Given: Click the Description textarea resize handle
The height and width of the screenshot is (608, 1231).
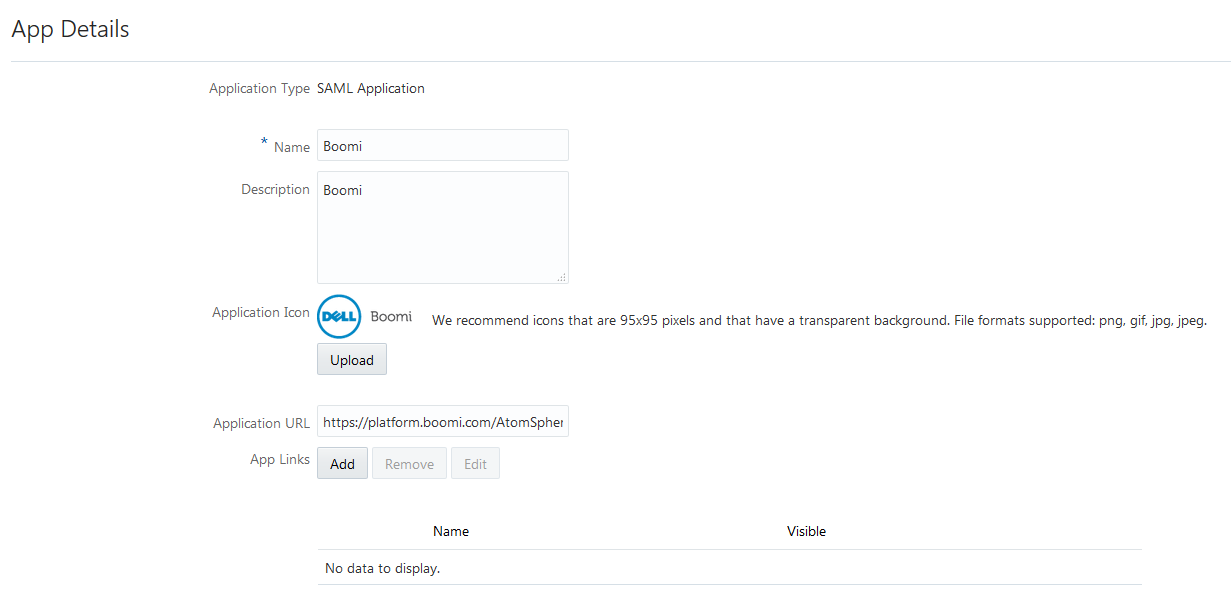Looking at the screenshot, I should [x=562, y=277].
